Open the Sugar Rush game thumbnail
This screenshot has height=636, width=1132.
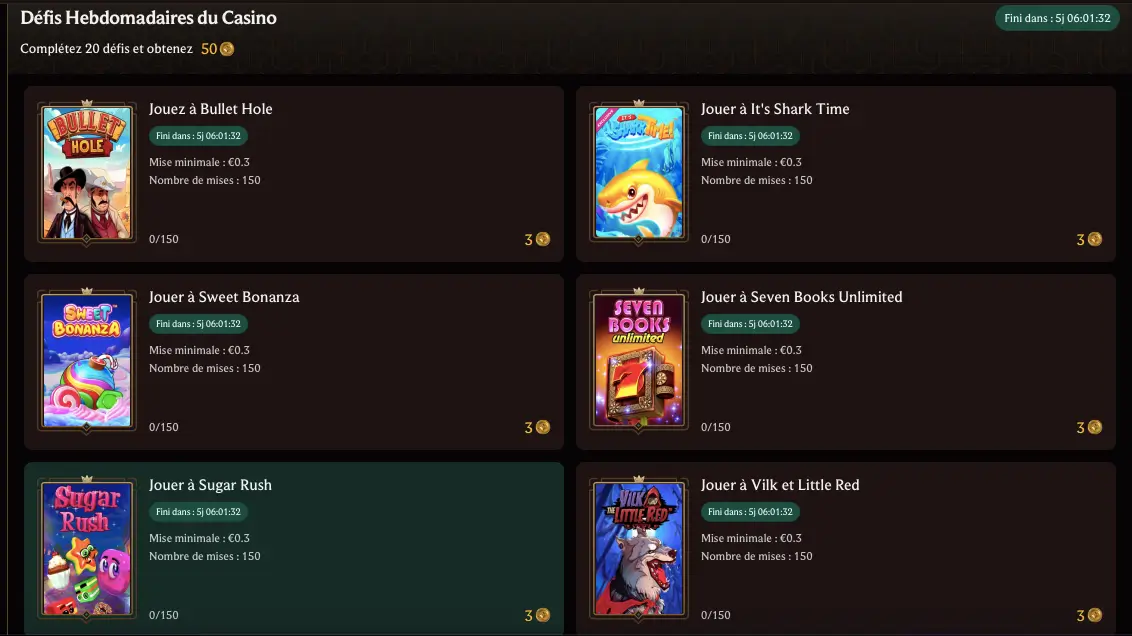click(x=87, y=549)
